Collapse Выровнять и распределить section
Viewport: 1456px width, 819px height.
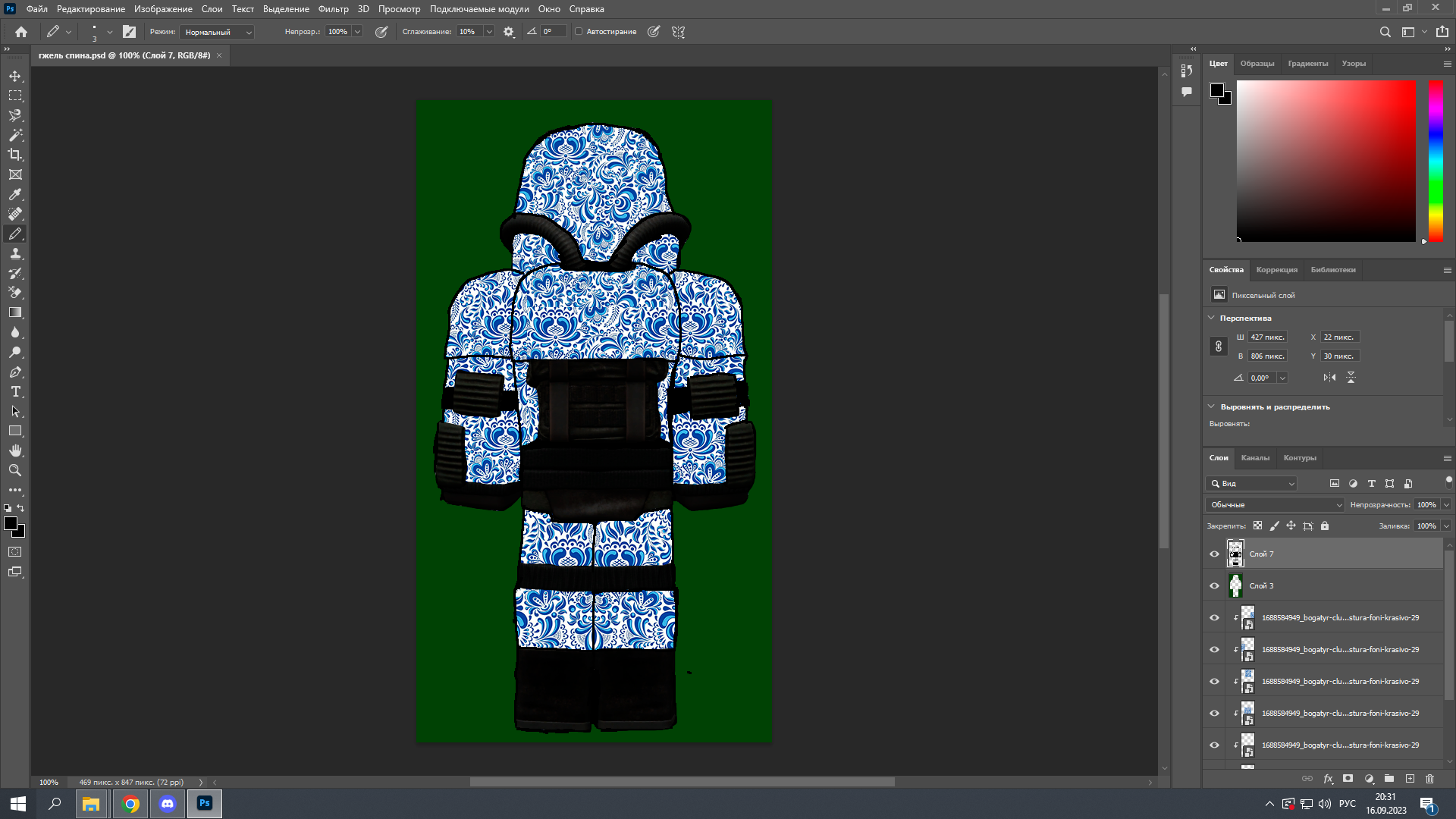pyautogui.click(x=1211, y=406)
